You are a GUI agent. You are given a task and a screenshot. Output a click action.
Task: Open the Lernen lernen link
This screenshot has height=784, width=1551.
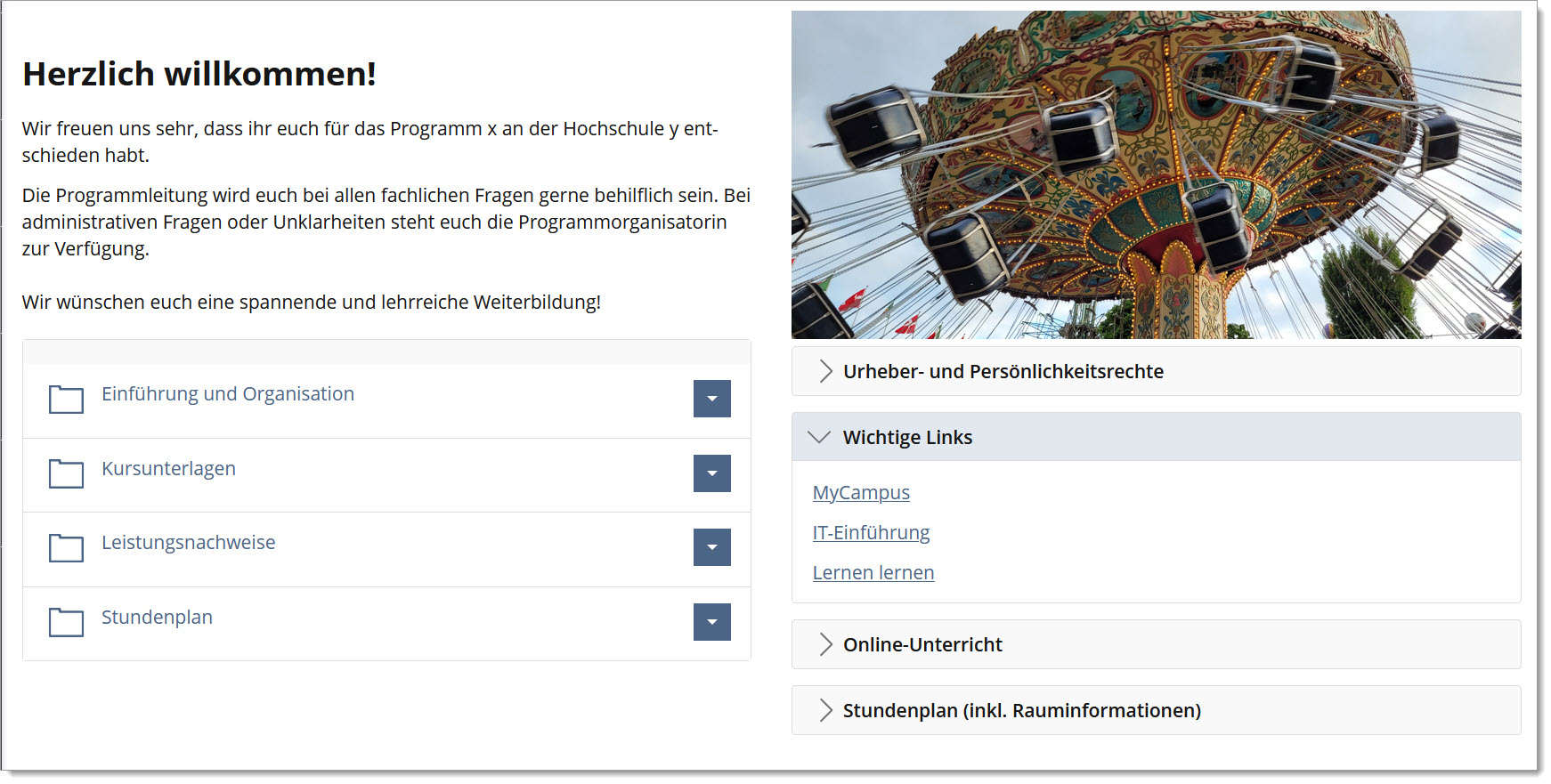coord(873,573)
